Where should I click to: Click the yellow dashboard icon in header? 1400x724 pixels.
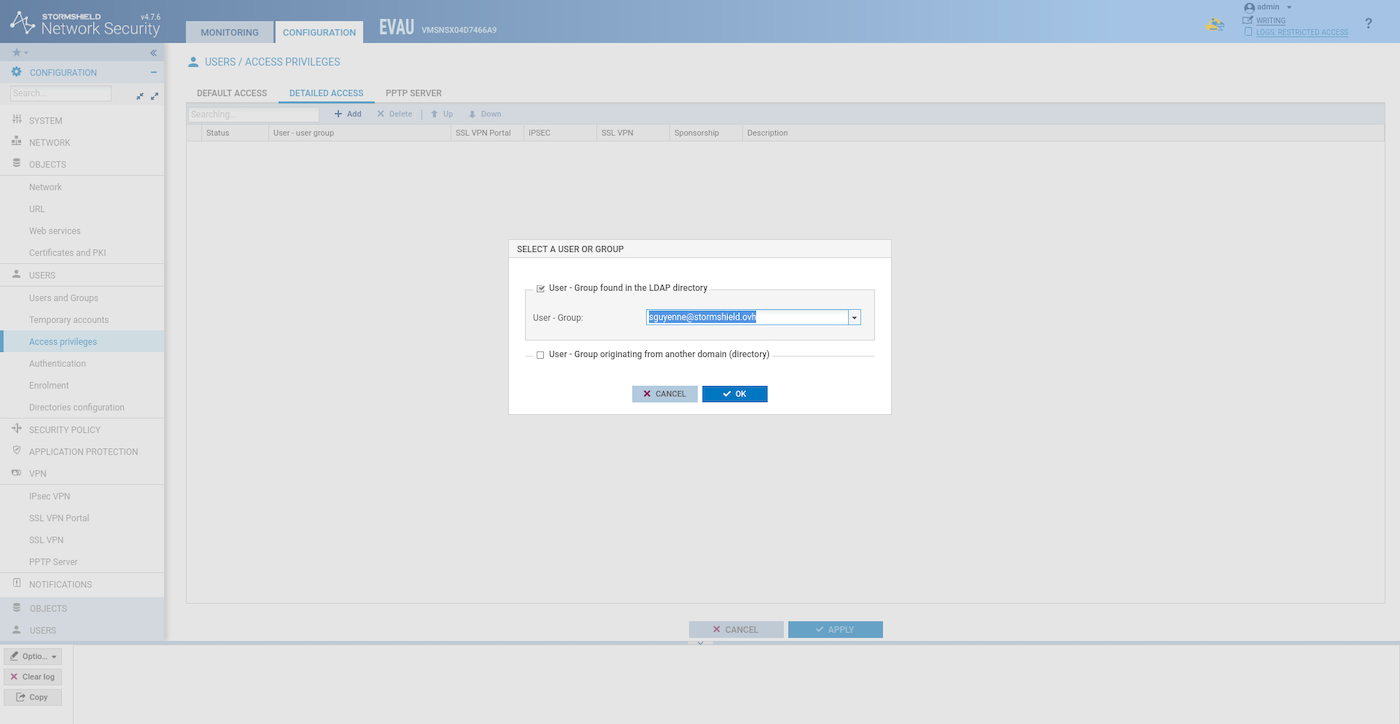pos(1215,25)
